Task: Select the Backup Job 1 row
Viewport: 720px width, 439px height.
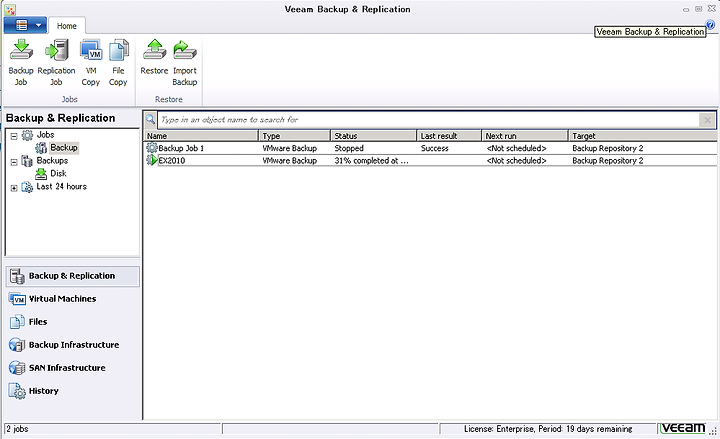Action: [x=430, y=148]
